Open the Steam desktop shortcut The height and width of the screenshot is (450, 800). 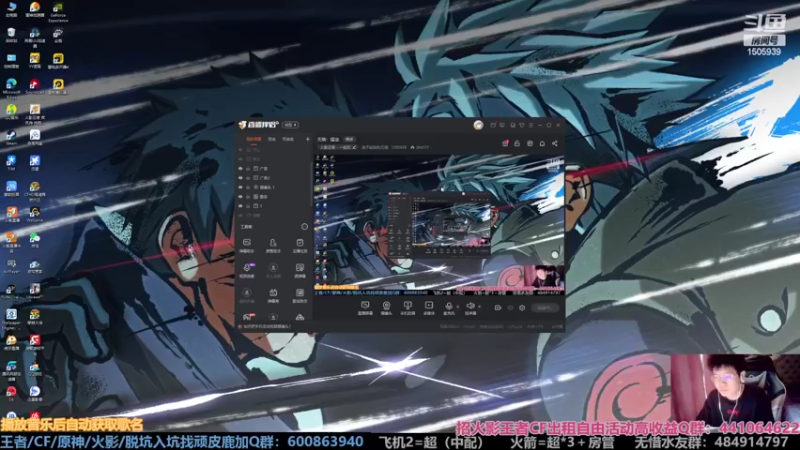11,137
